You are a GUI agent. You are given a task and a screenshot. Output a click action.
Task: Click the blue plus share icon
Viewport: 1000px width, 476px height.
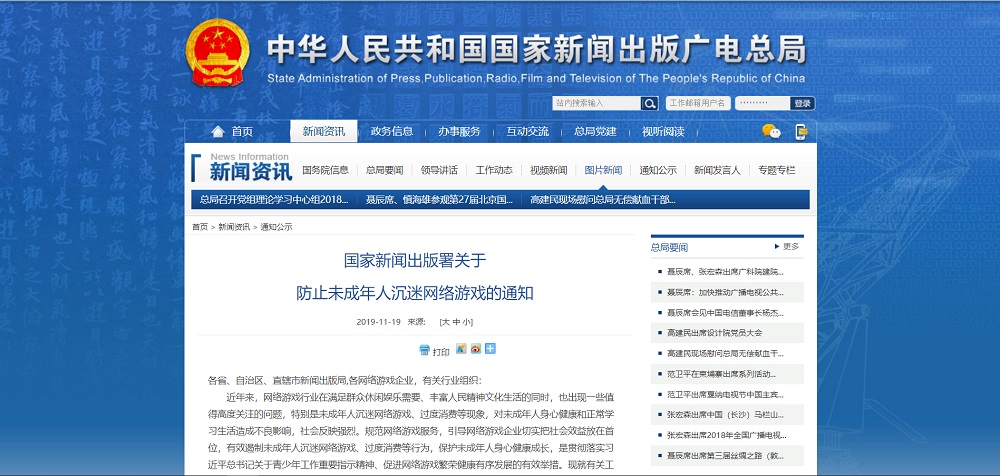click(x=490, y=349)
